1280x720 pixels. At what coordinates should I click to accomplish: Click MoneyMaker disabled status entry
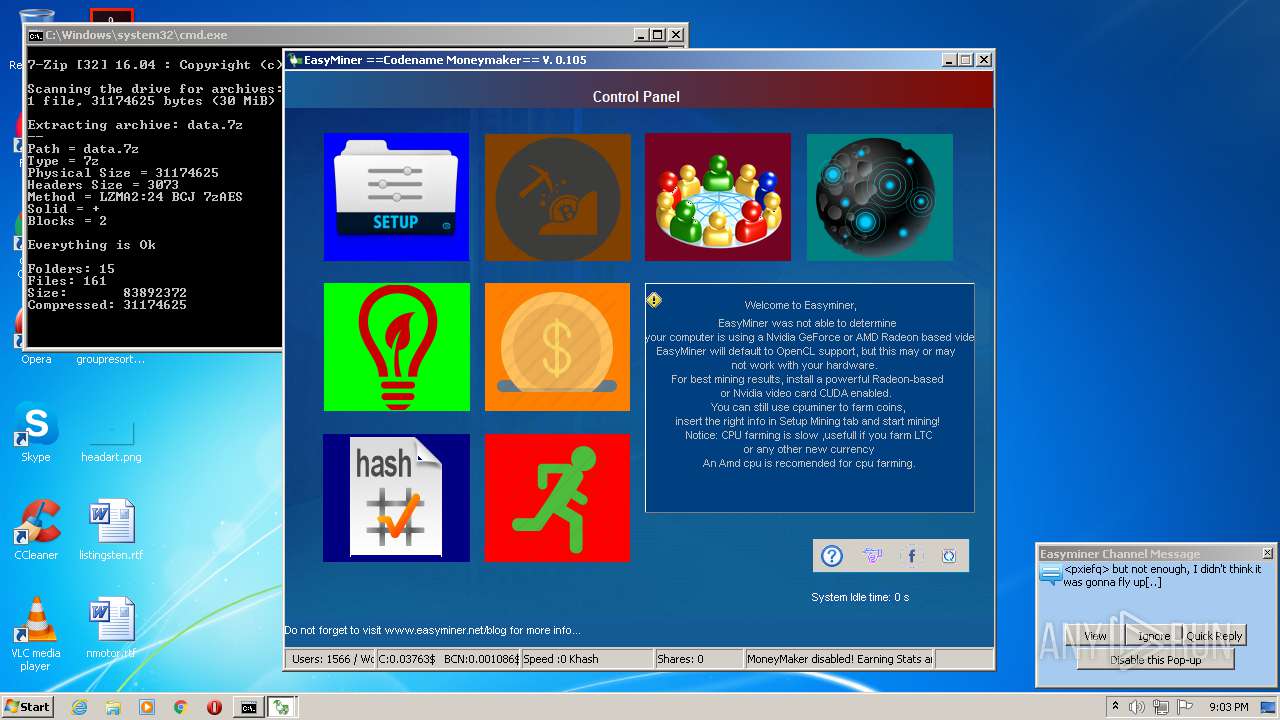tap(840, 659)
